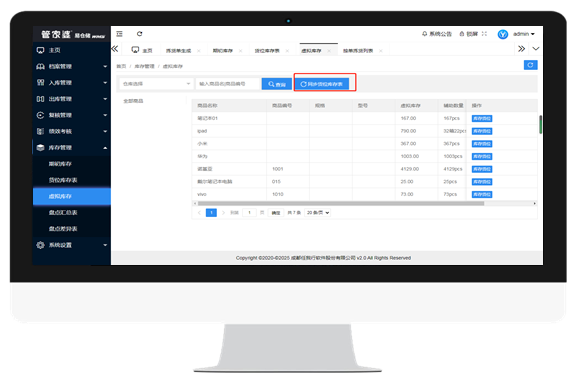Viewport: 576px width, 378px height.
Task: Collapse 库存管理 menu arrow
Action: click(x=105, y=148)
